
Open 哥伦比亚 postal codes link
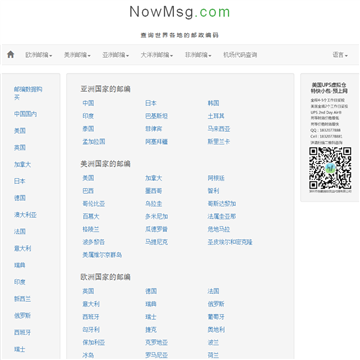tap(94, 204)
